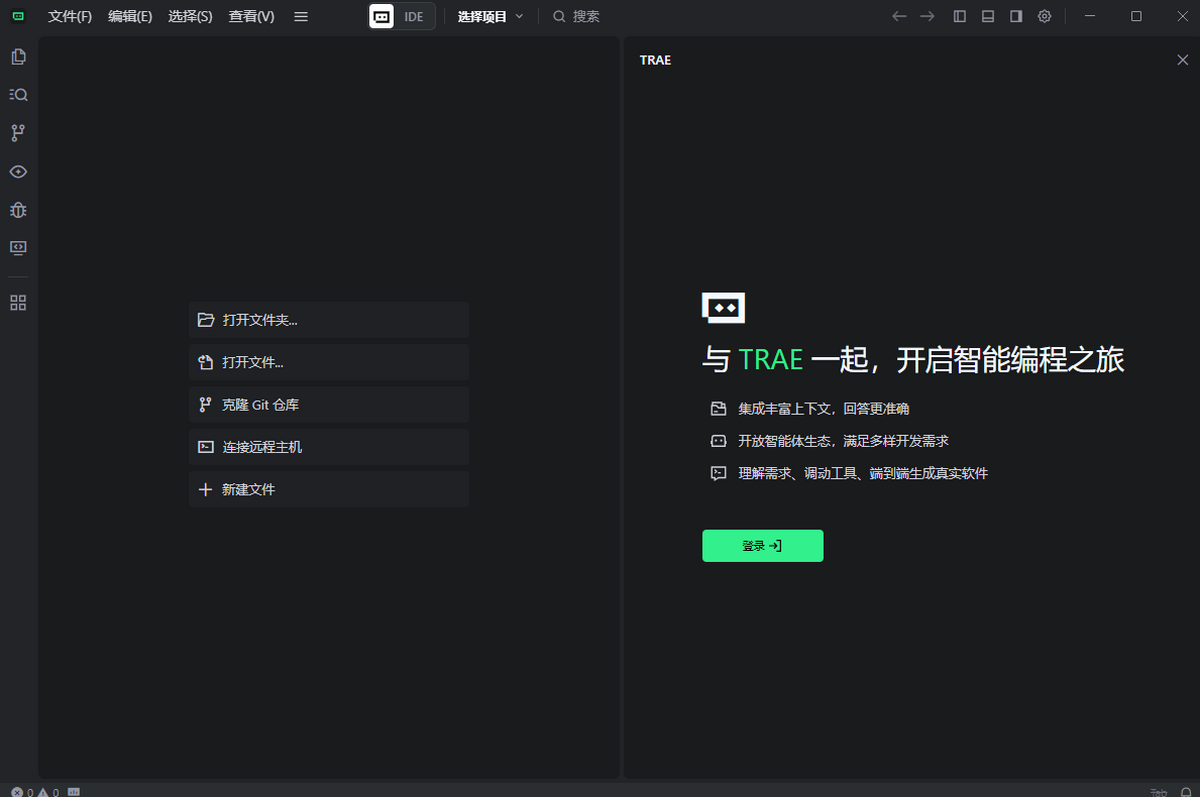Open the 文件(F) menu

coord(70,17)
